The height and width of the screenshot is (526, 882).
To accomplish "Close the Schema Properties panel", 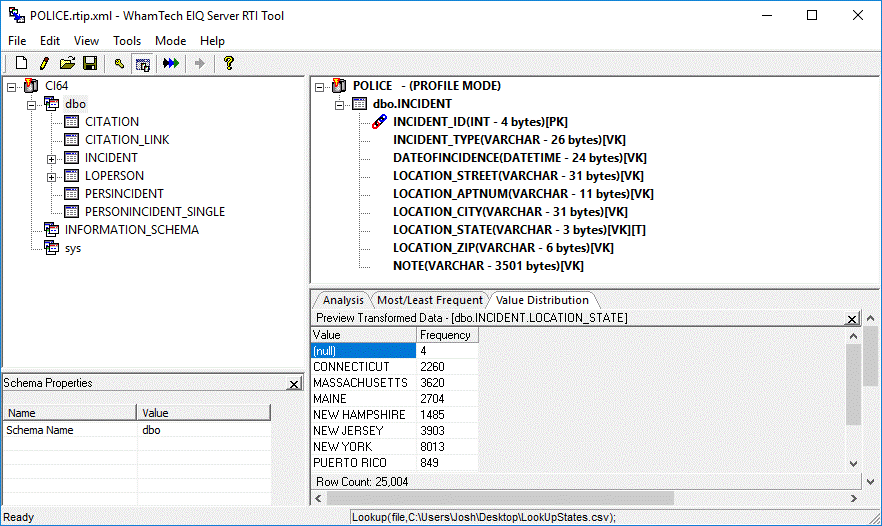I will point(294,384).
